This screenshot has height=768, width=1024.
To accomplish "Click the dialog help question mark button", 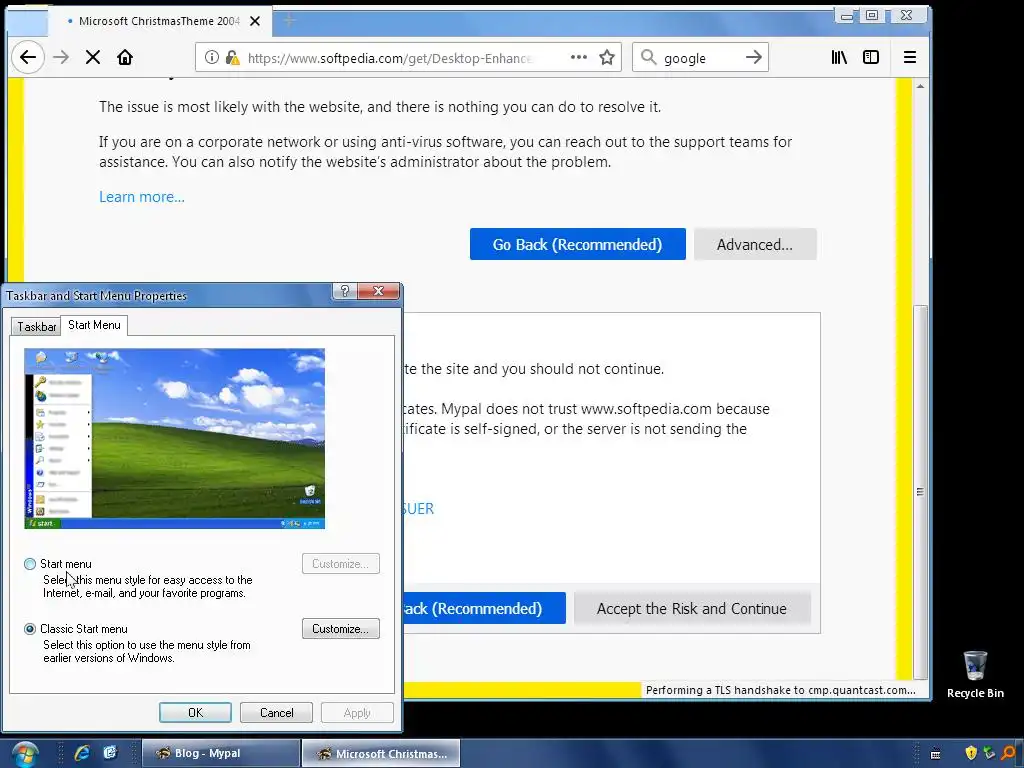I will 345,291.
